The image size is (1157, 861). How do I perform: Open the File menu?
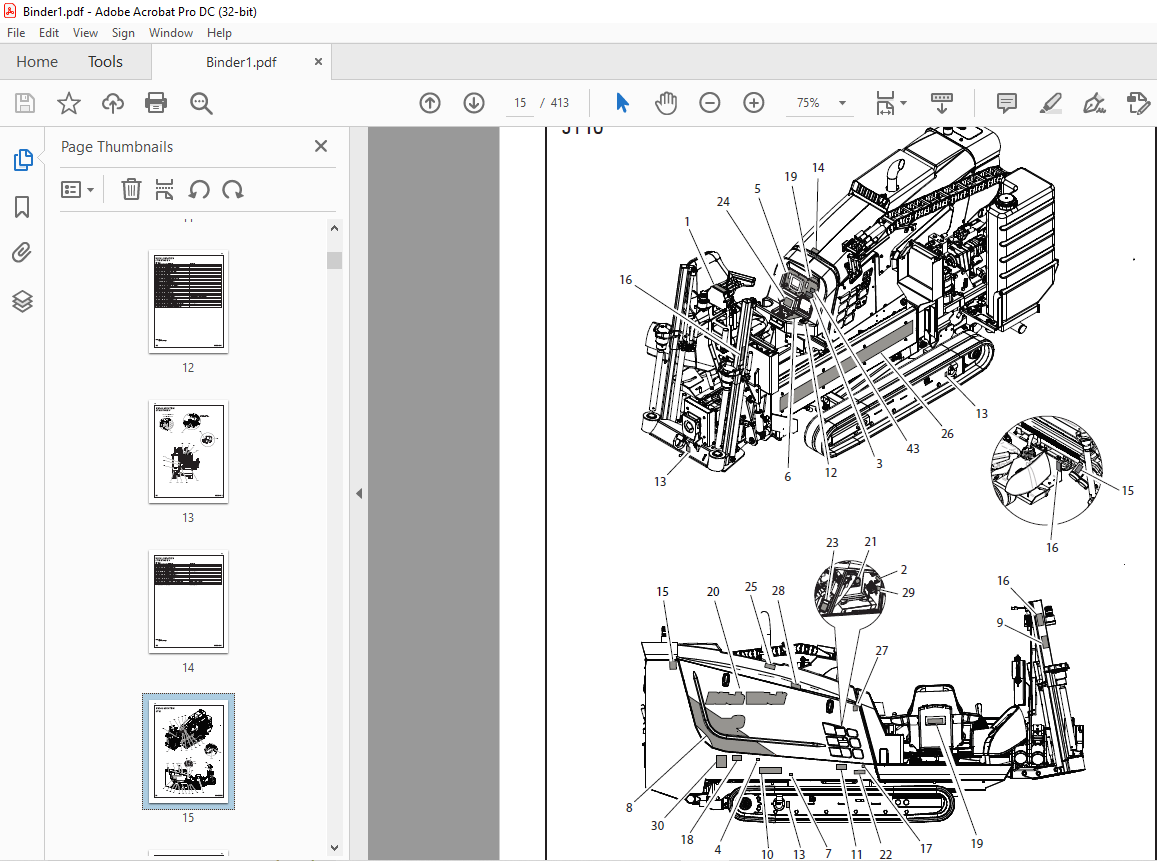click(x=15, y=32)
